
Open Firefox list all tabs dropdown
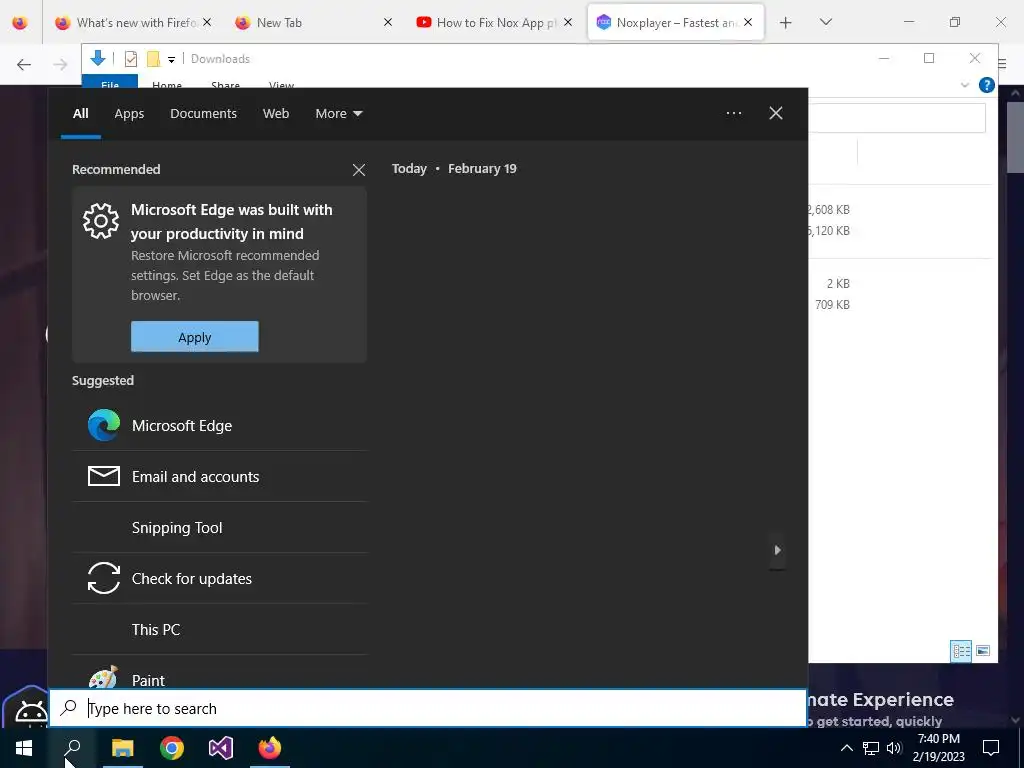[825, 22]
